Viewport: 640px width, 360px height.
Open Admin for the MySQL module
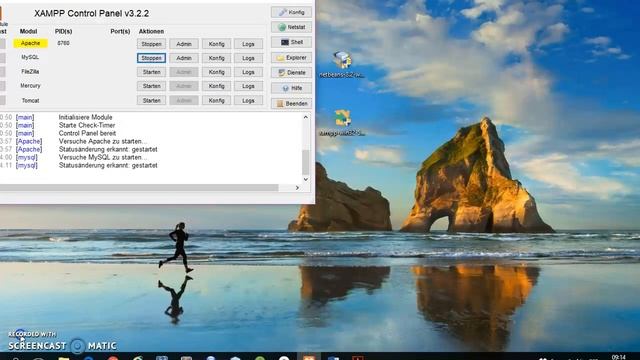pos(184,58)
